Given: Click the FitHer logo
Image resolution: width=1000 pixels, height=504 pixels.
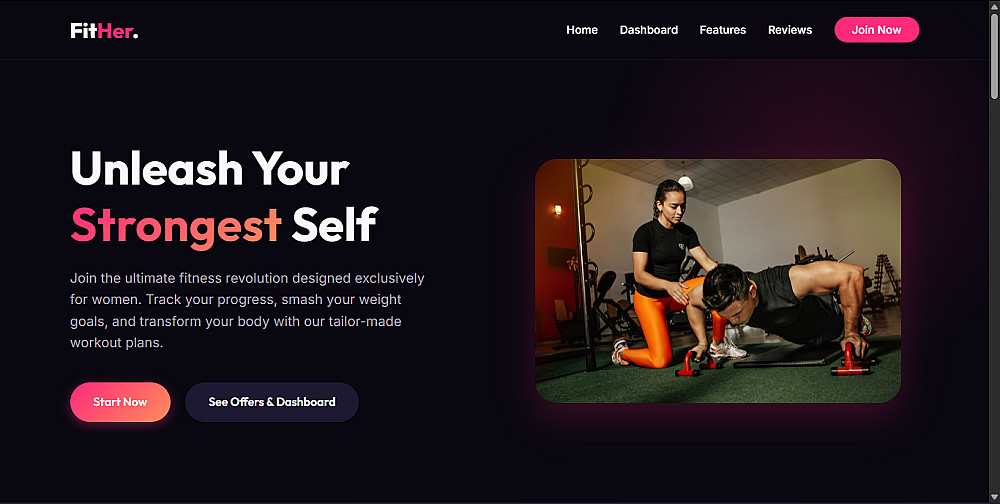Looking at the screenshot, I should [104, 30].
